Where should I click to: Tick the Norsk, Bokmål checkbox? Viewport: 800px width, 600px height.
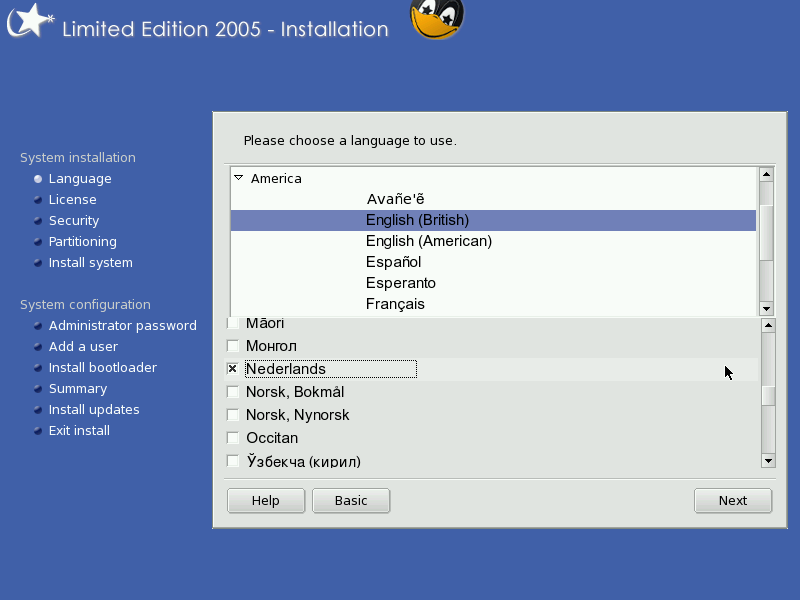(233, 392)
